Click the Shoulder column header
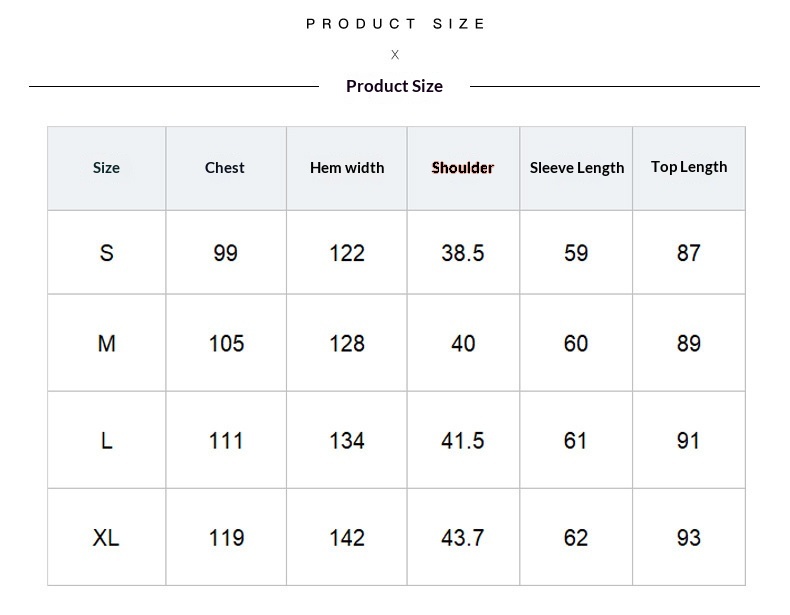This screenshot has height=615, width=790. (x=463, y=168)
